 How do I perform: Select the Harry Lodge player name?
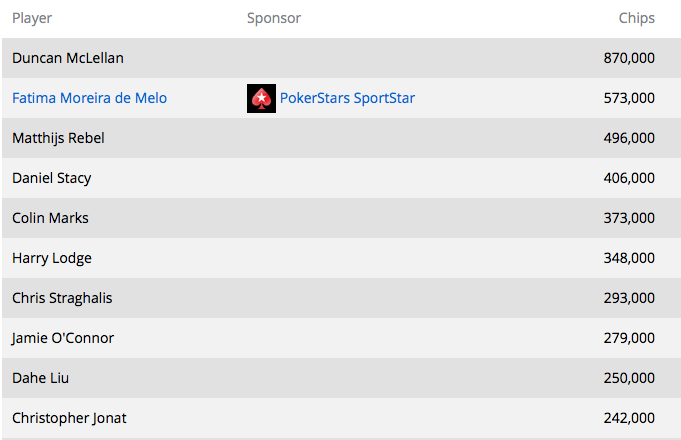pyautogui.click(x=52, y=258)
